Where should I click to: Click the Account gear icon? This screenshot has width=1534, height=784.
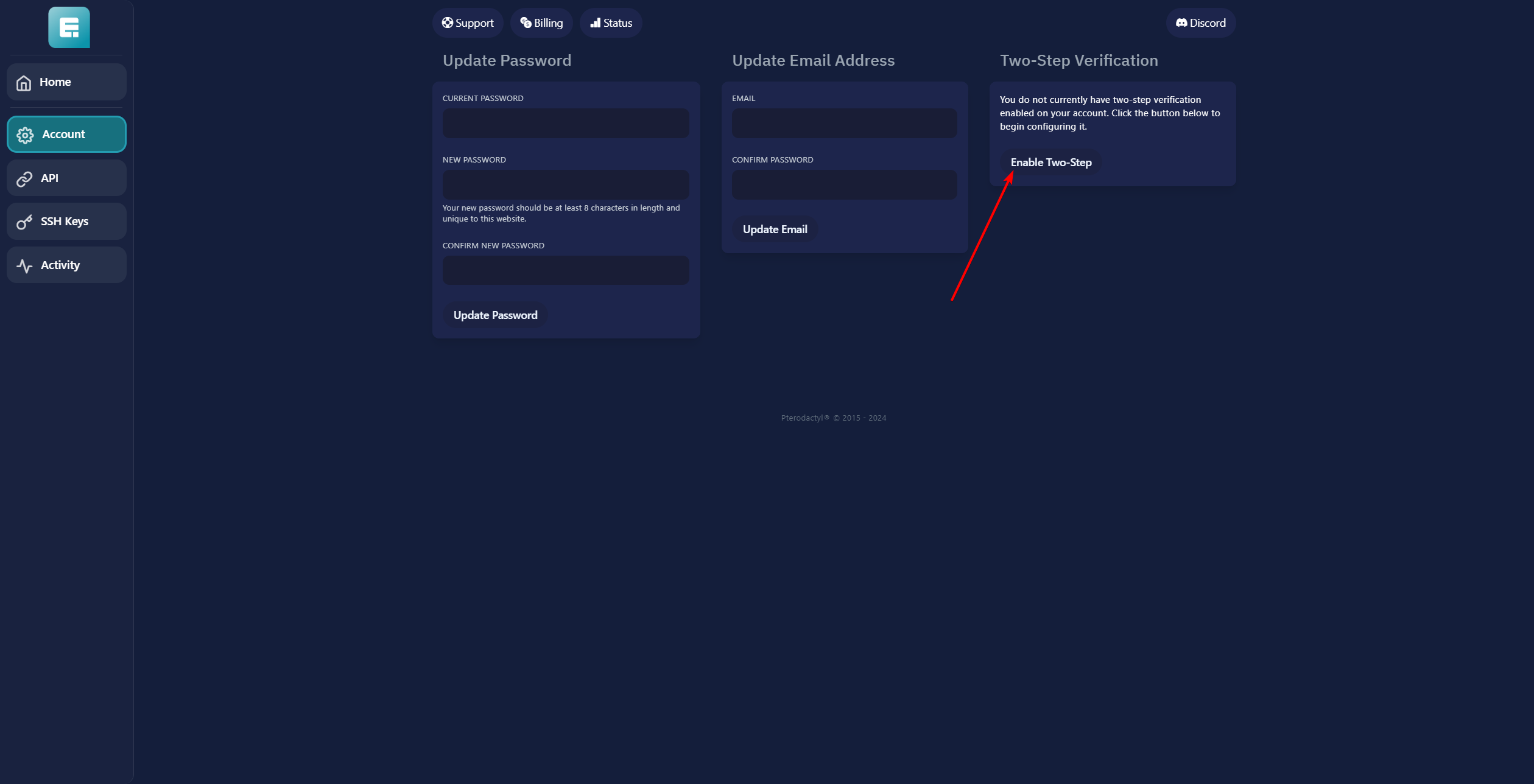25,135
